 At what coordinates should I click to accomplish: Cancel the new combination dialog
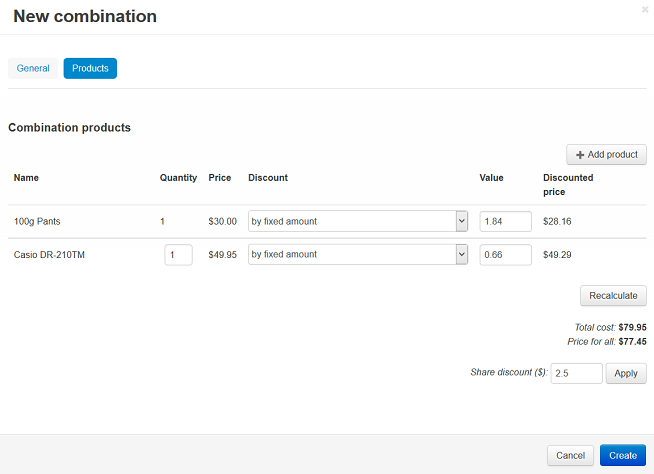570,456
